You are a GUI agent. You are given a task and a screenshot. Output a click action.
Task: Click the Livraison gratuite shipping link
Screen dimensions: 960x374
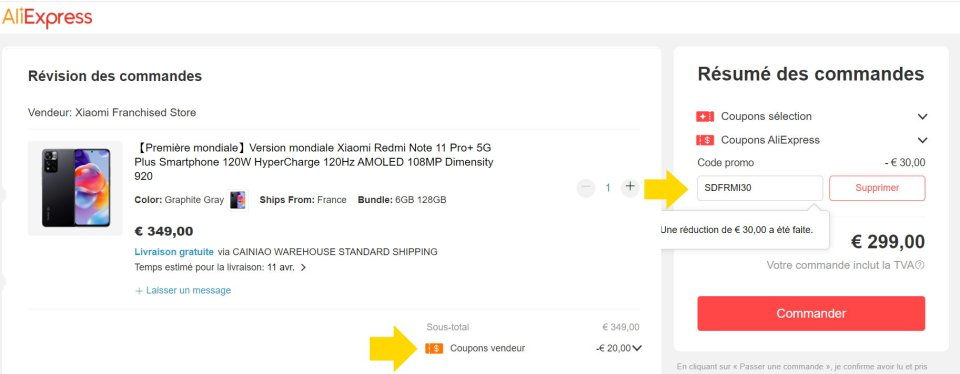174,252
